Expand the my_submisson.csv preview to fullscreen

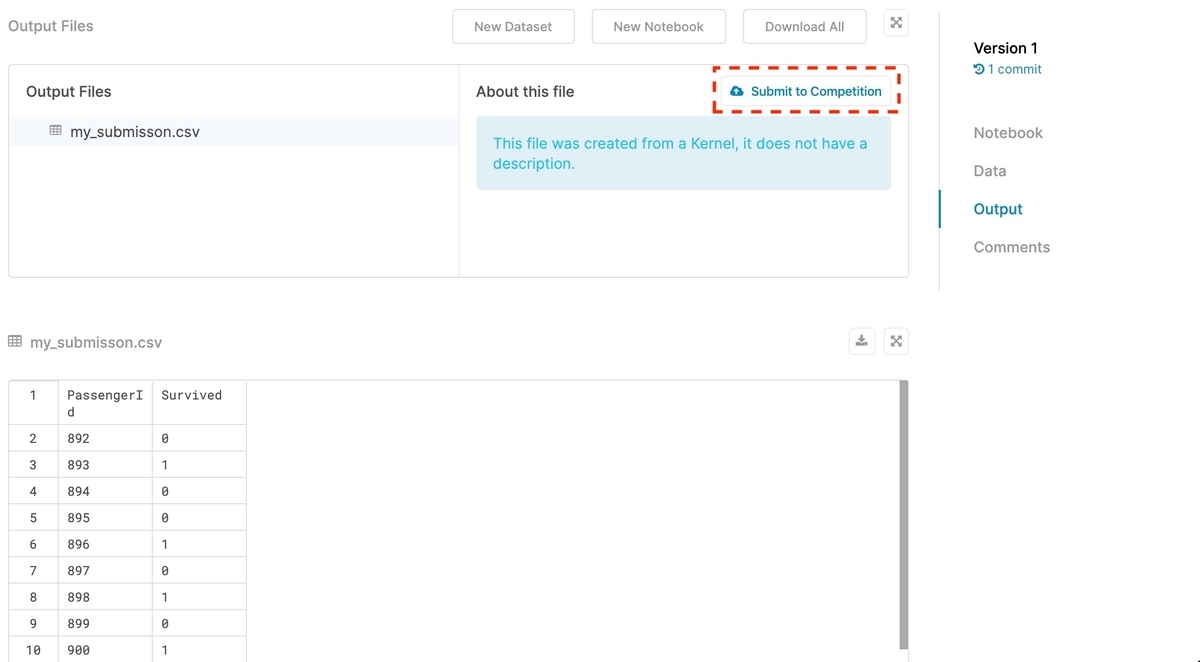pyautogui.click(x=896, y=341)
